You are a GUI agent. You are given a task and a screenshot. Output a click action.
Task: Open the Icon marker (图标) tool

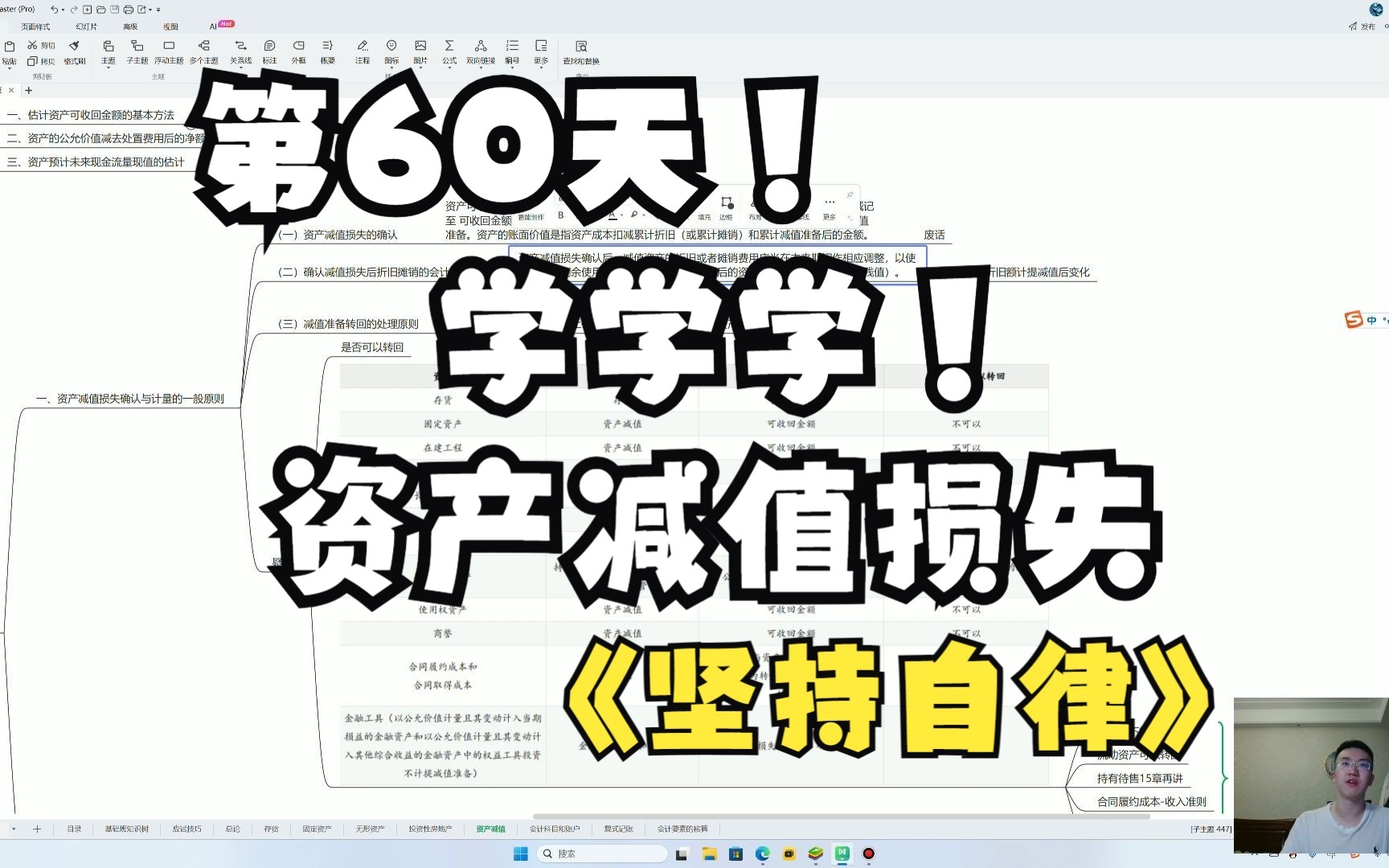tap(391, 51)
